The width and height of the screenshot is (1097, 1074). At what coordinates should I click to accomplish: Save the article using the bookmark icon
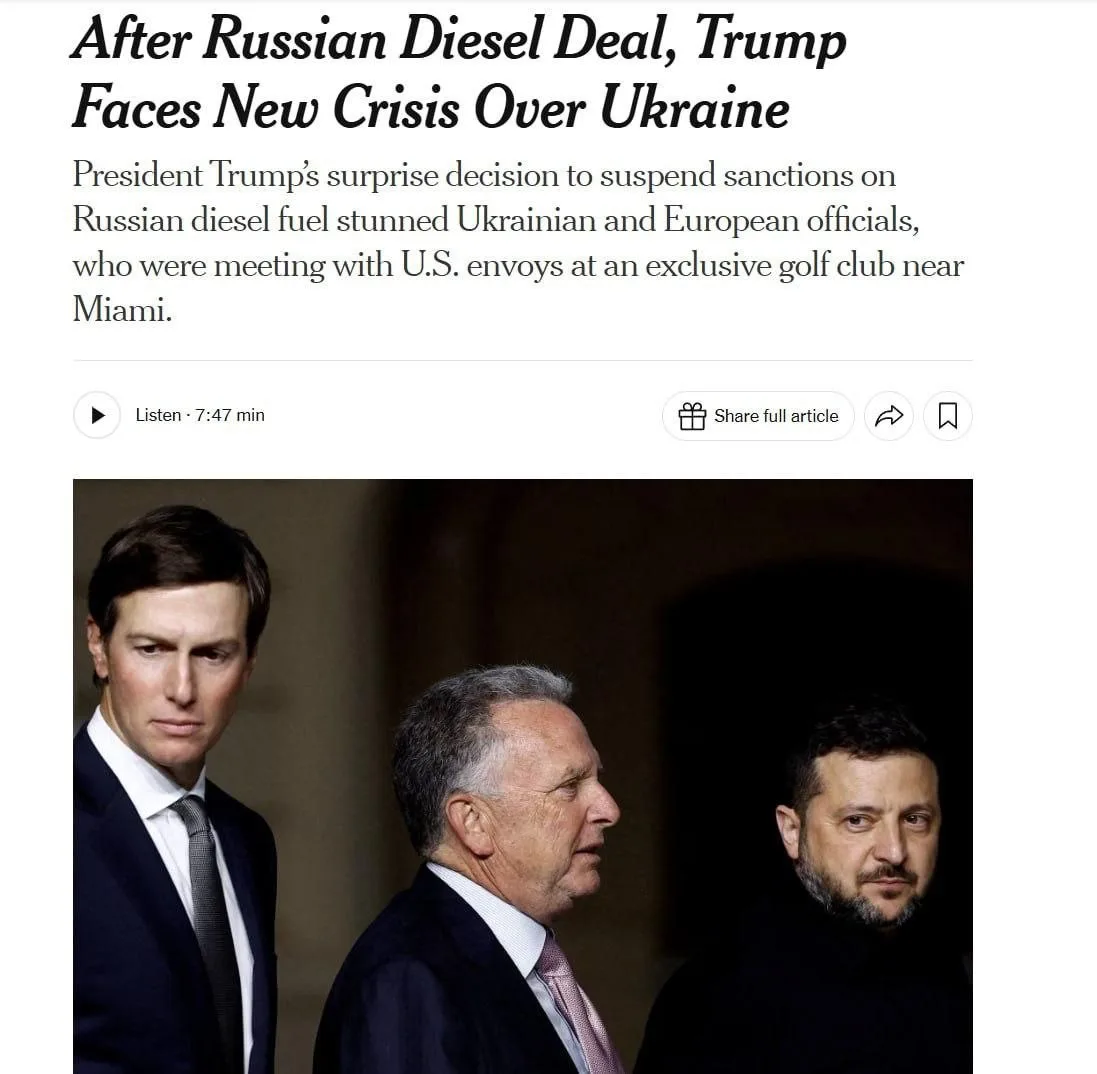pos(948,416)
